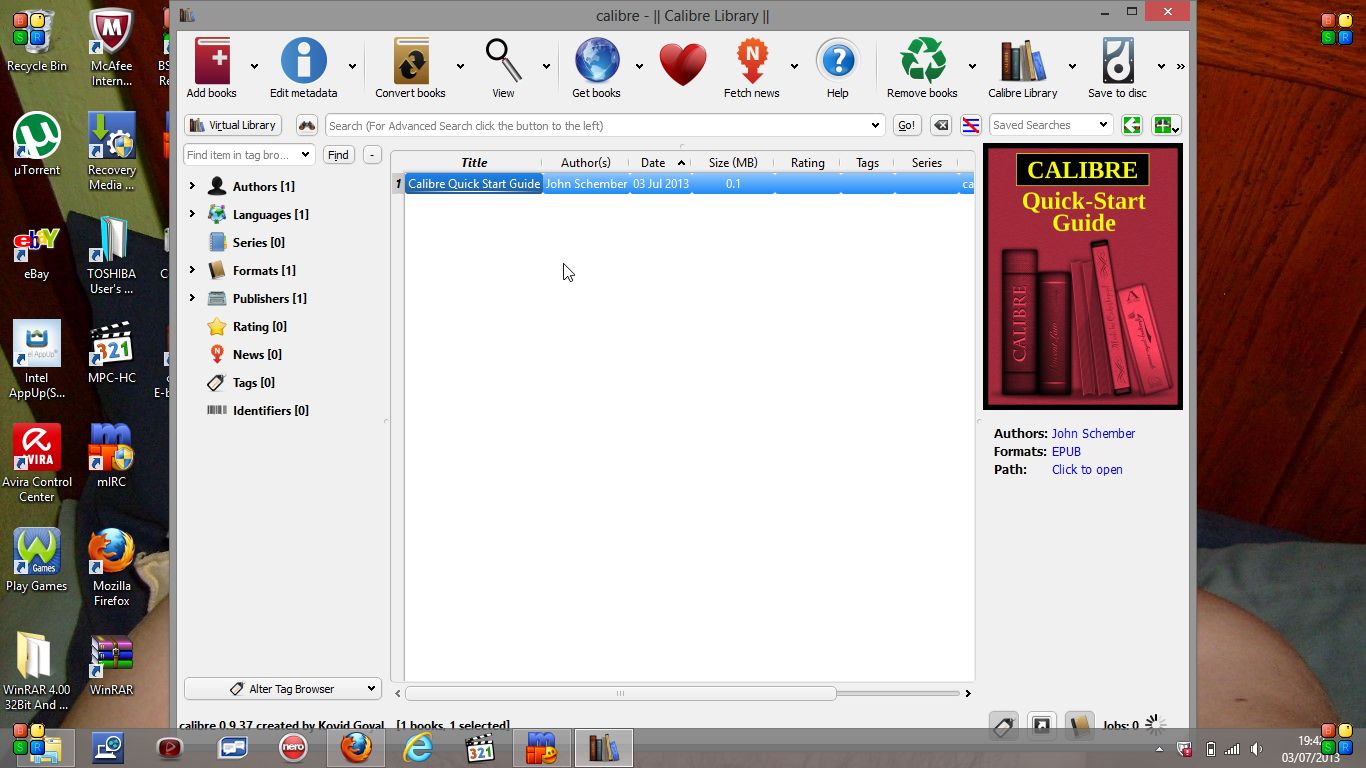Clear the current search with the reset icon

point(941,125)
